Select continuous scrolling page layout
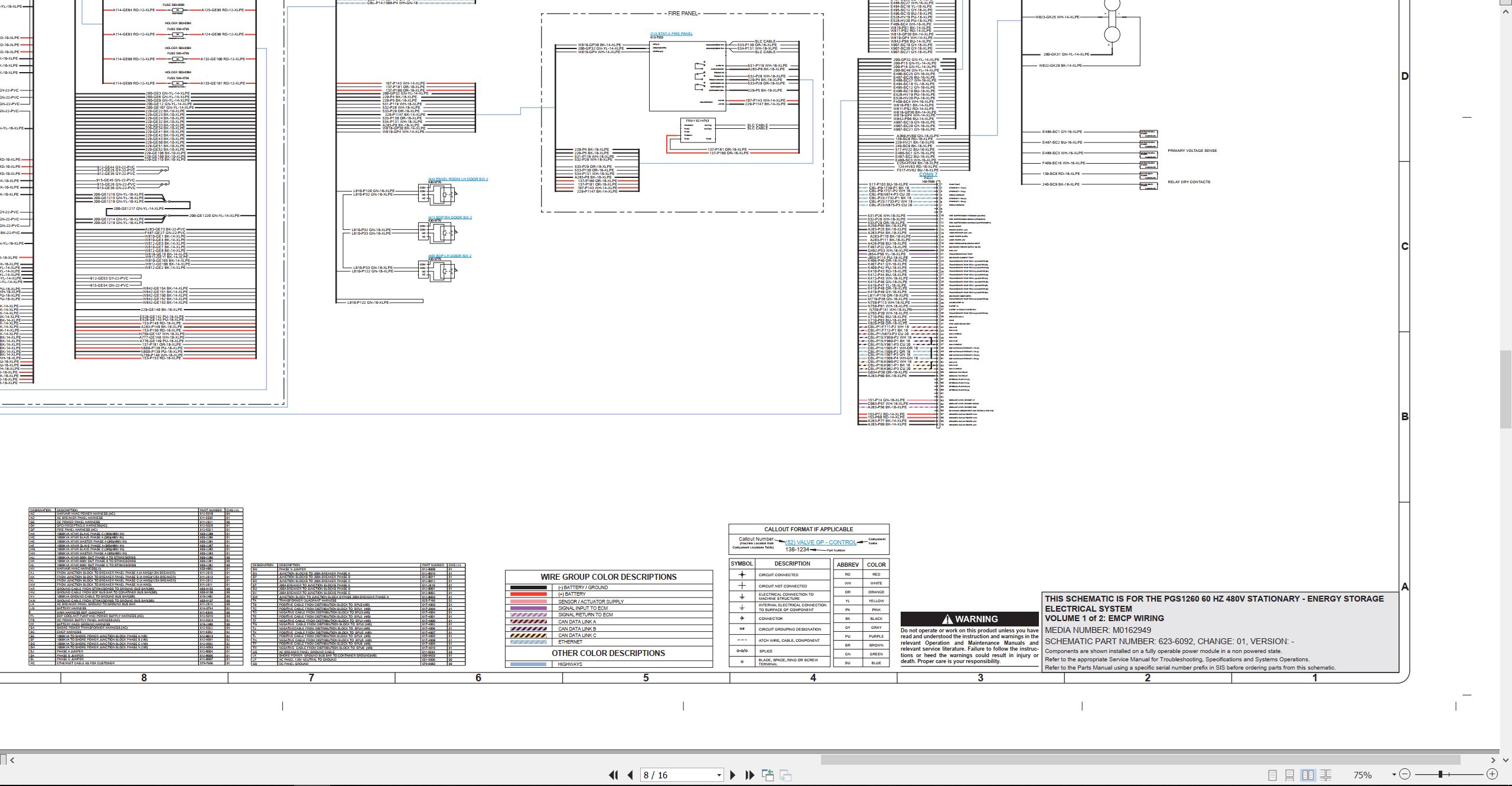This screenshot has height=786, width=1512. 1290,775
